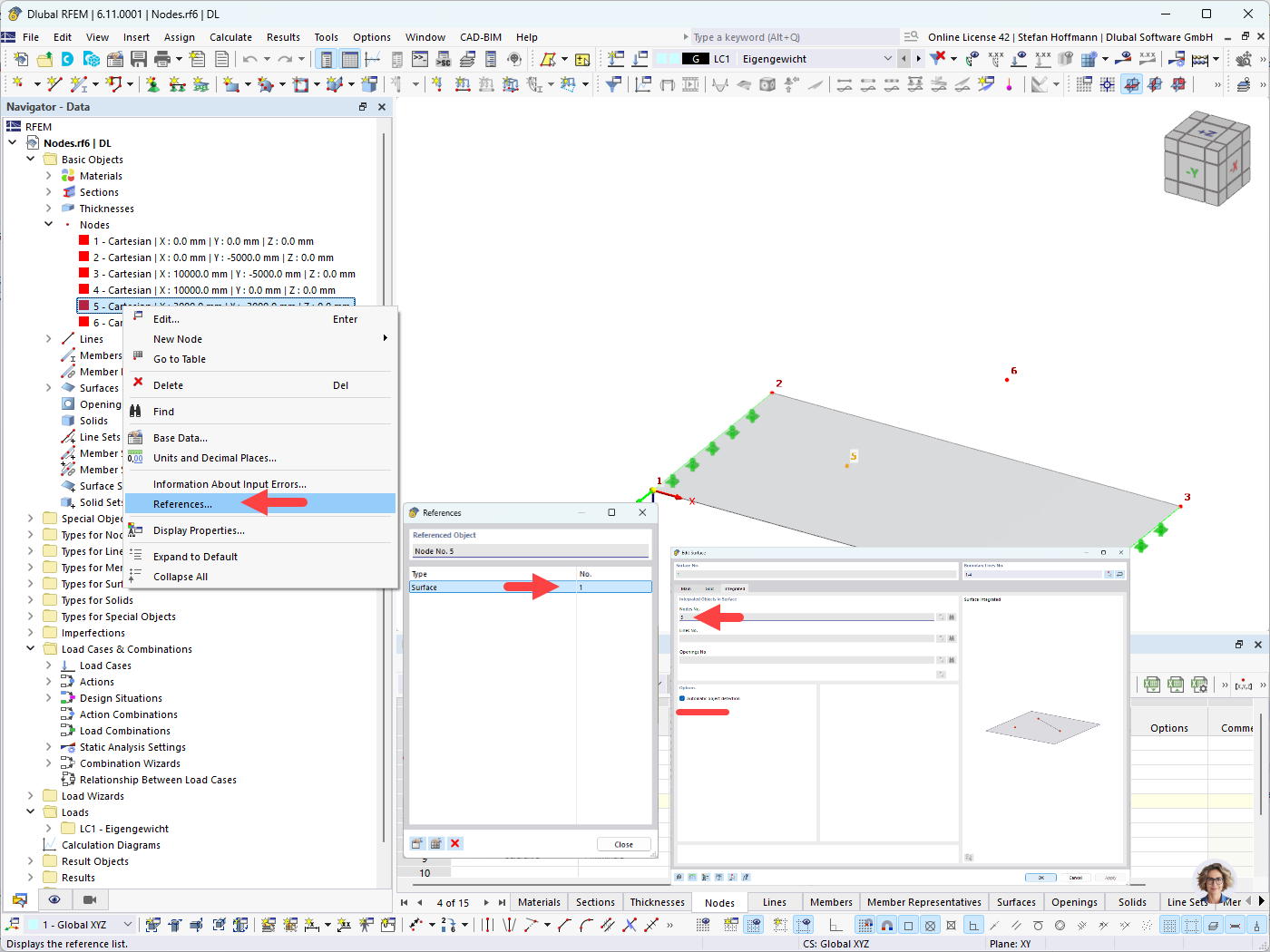The height and width of the screenshot is (952, 1270).
Task: Click the navigation cube in the viewport
Action: 1206,159
